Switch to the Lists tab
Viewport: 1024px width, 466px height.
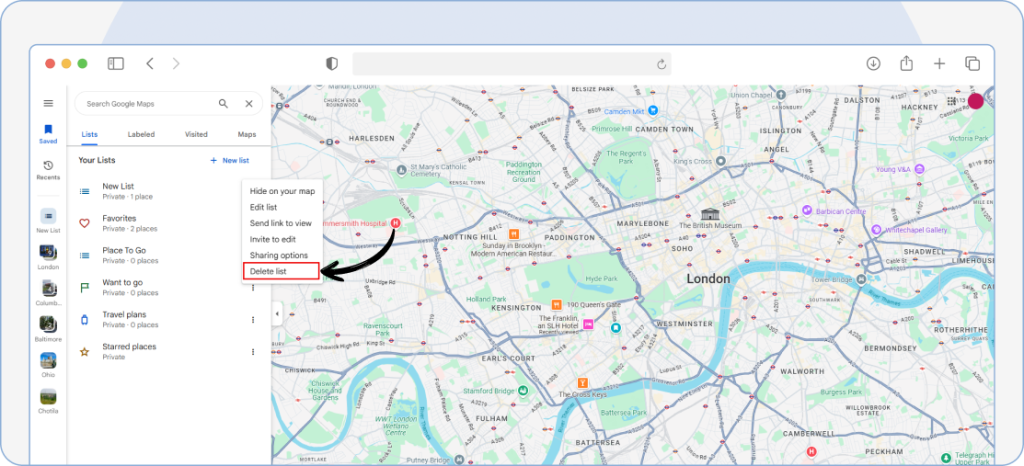(x=89, y=134)
